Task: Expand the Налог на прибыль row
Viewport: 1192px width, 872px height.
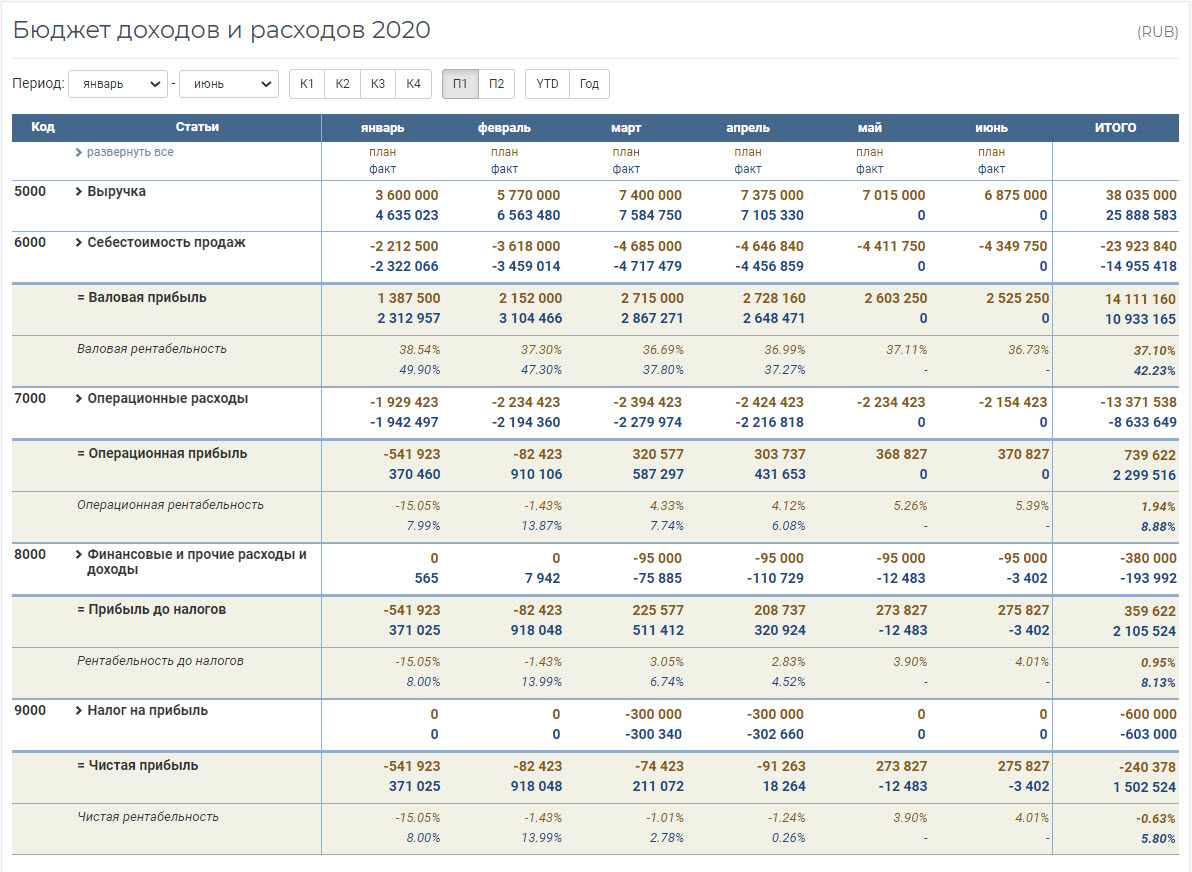Action: pos(79,711)
